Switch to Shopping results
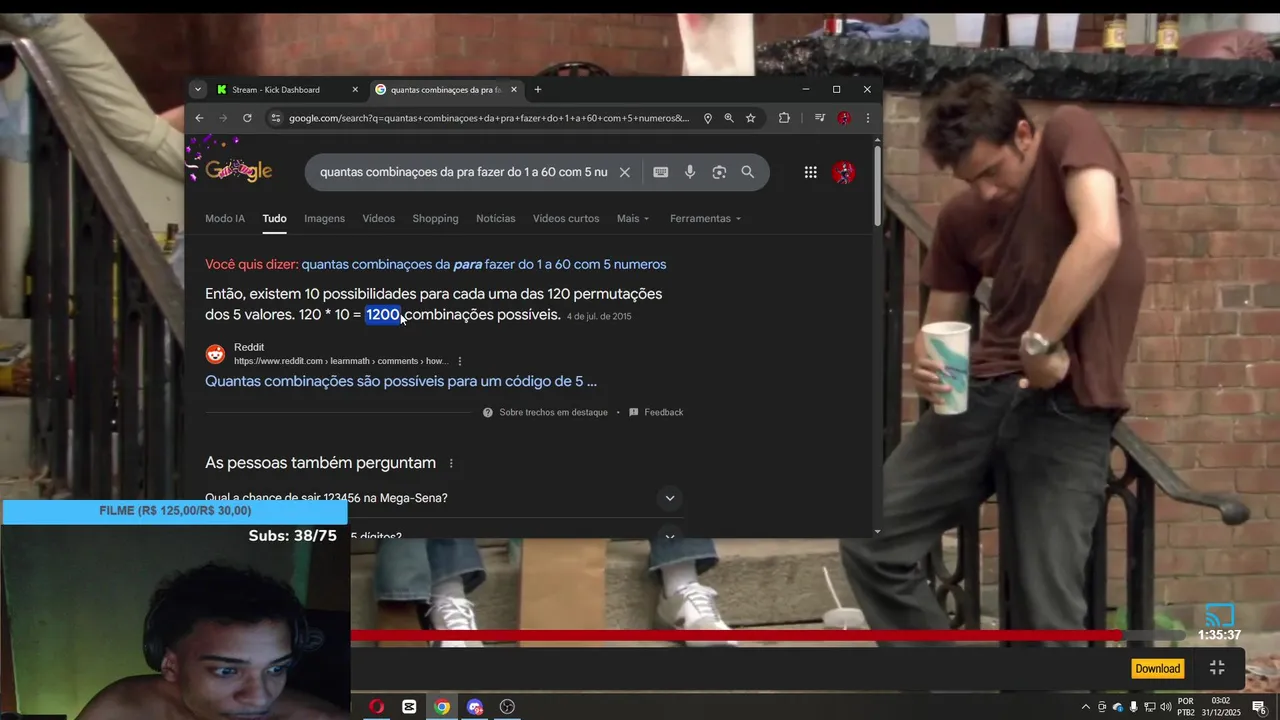This screenshot has width=1280, height=720. coord(436,218)
